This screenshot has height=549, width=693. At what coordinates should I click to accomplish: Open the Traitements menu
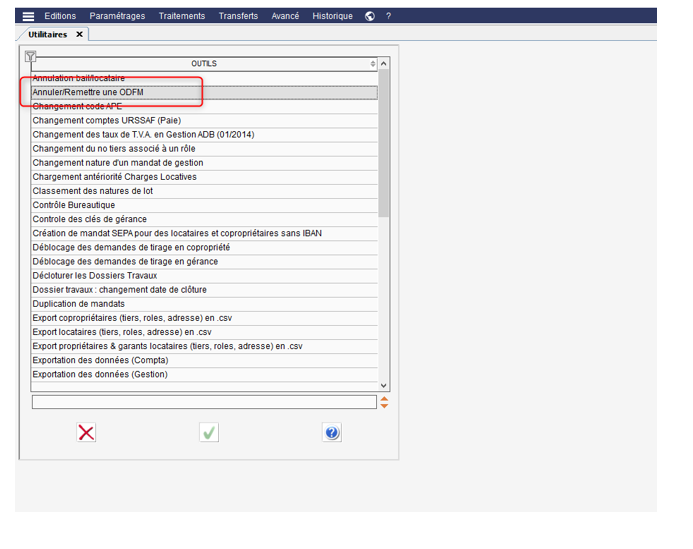(182, 16)
